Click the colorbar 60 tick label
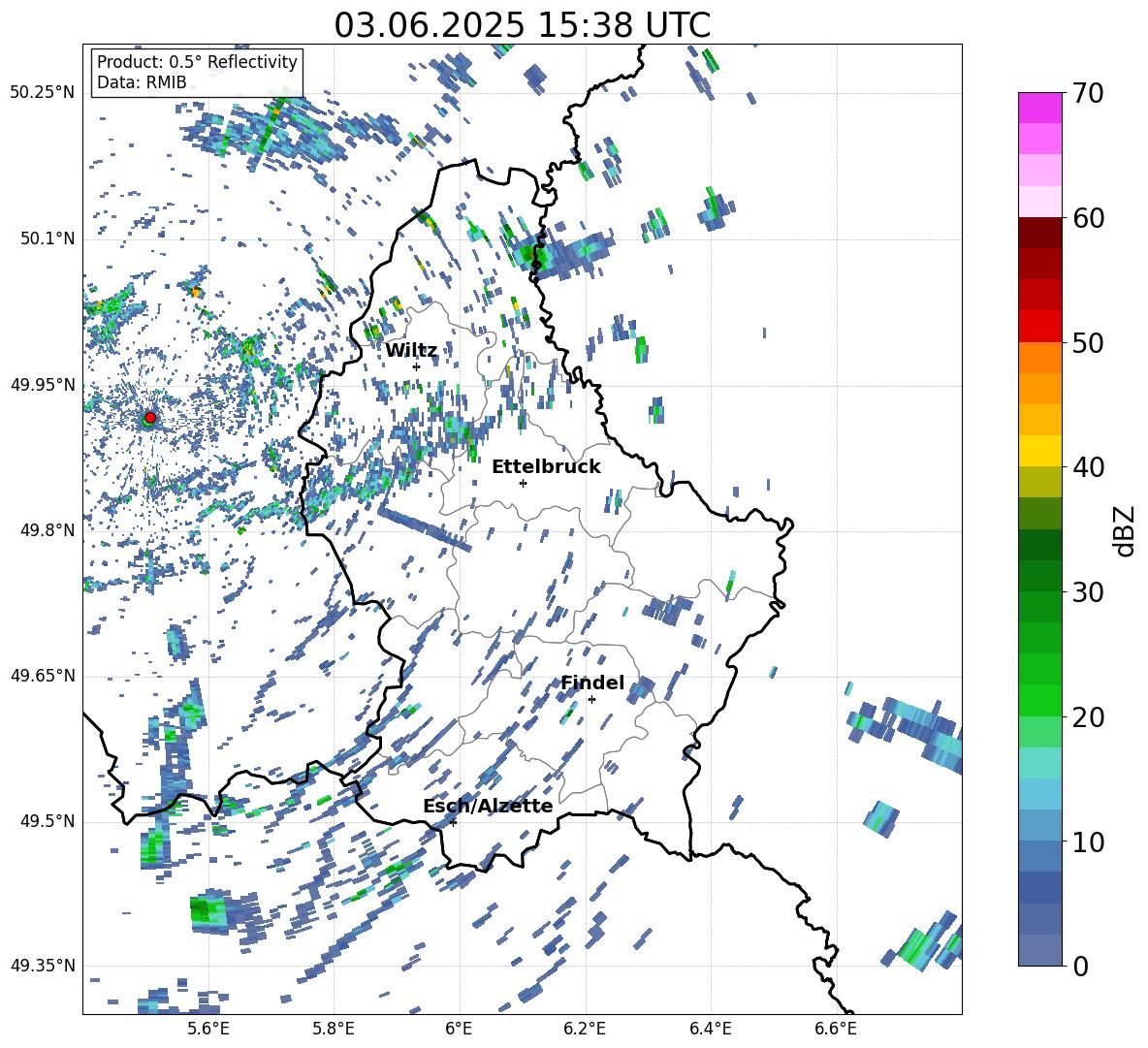 [1088, 218]
